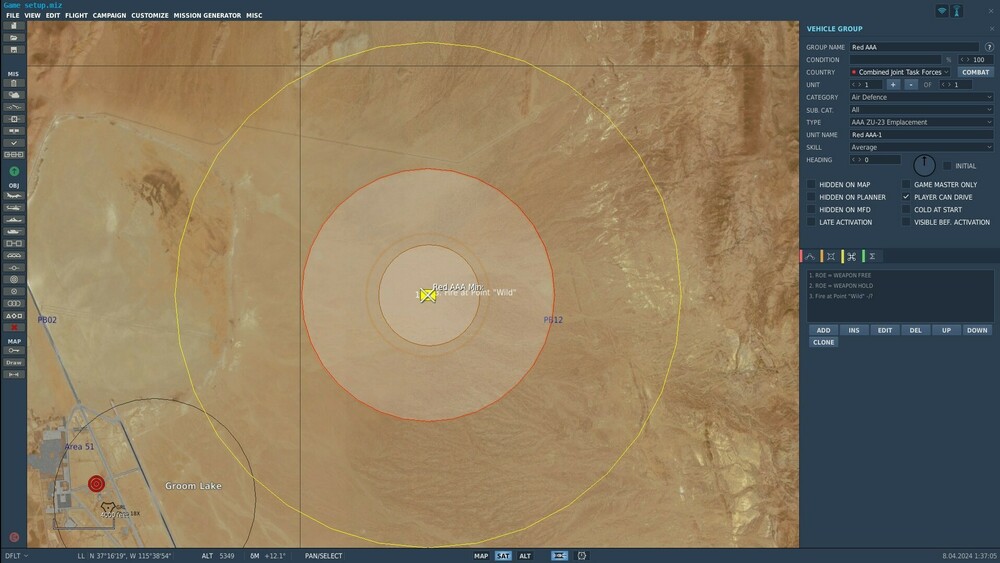
Task: Click the Group Name input field
Action: (x=914, y=47)
